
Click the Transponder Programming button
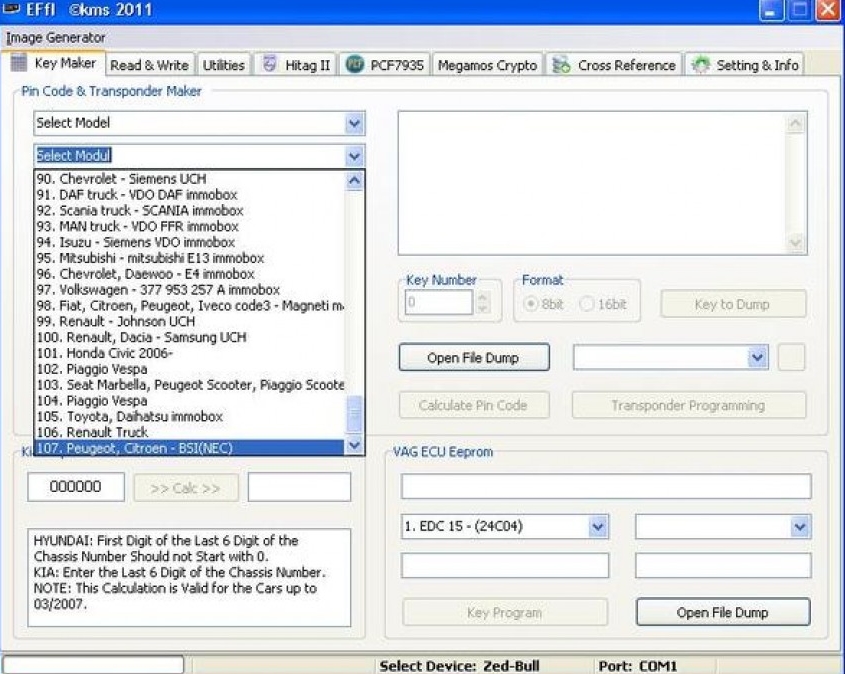pos(689,405)
